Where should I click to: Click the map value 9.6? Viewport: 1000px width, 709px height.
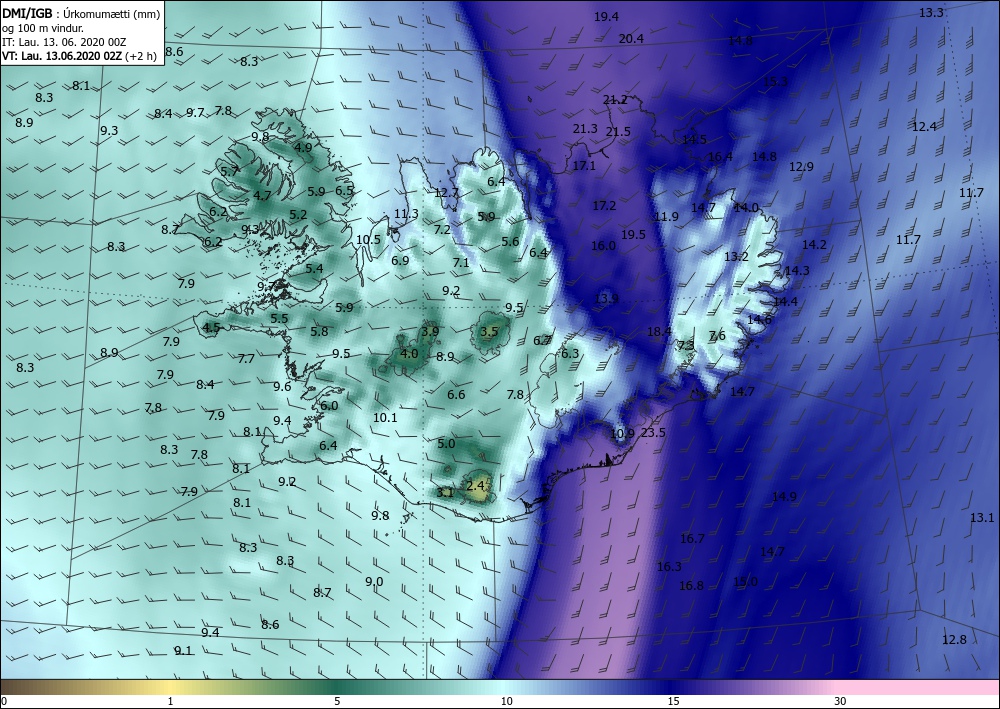(x=283, y=386)
